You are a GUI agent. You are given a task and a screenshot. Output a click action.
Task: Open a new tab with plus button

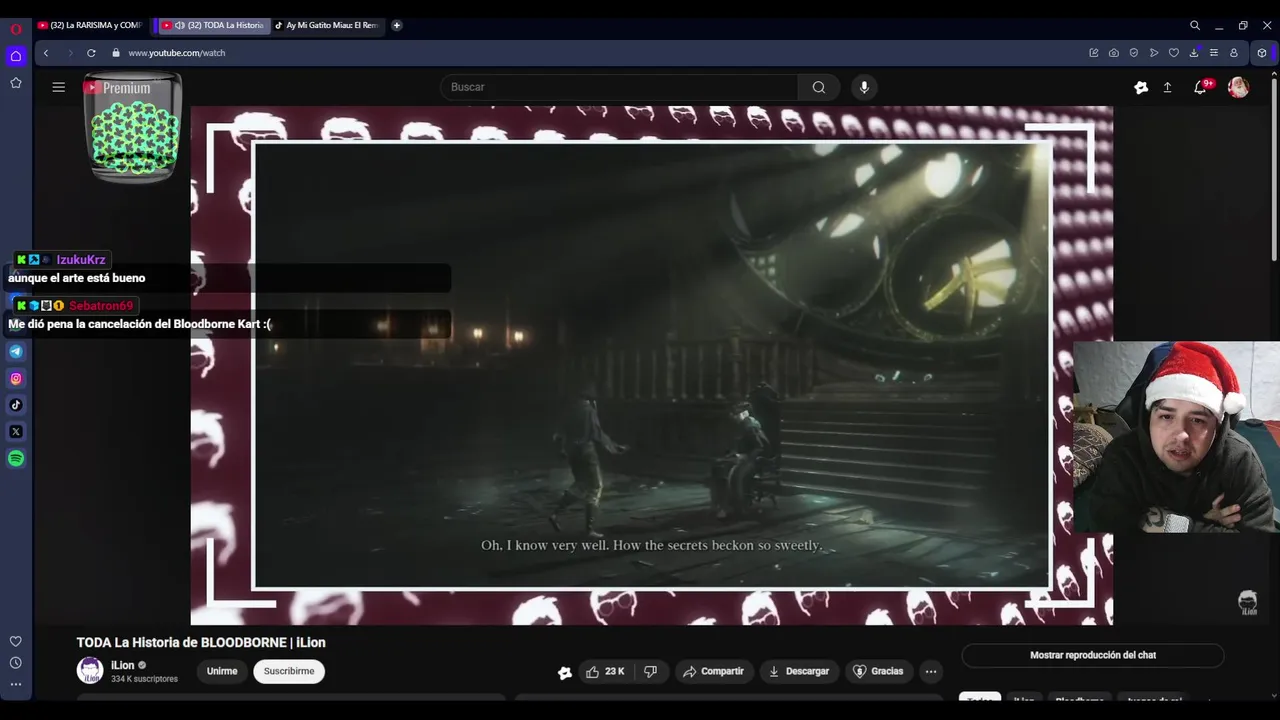coord(397,25)
